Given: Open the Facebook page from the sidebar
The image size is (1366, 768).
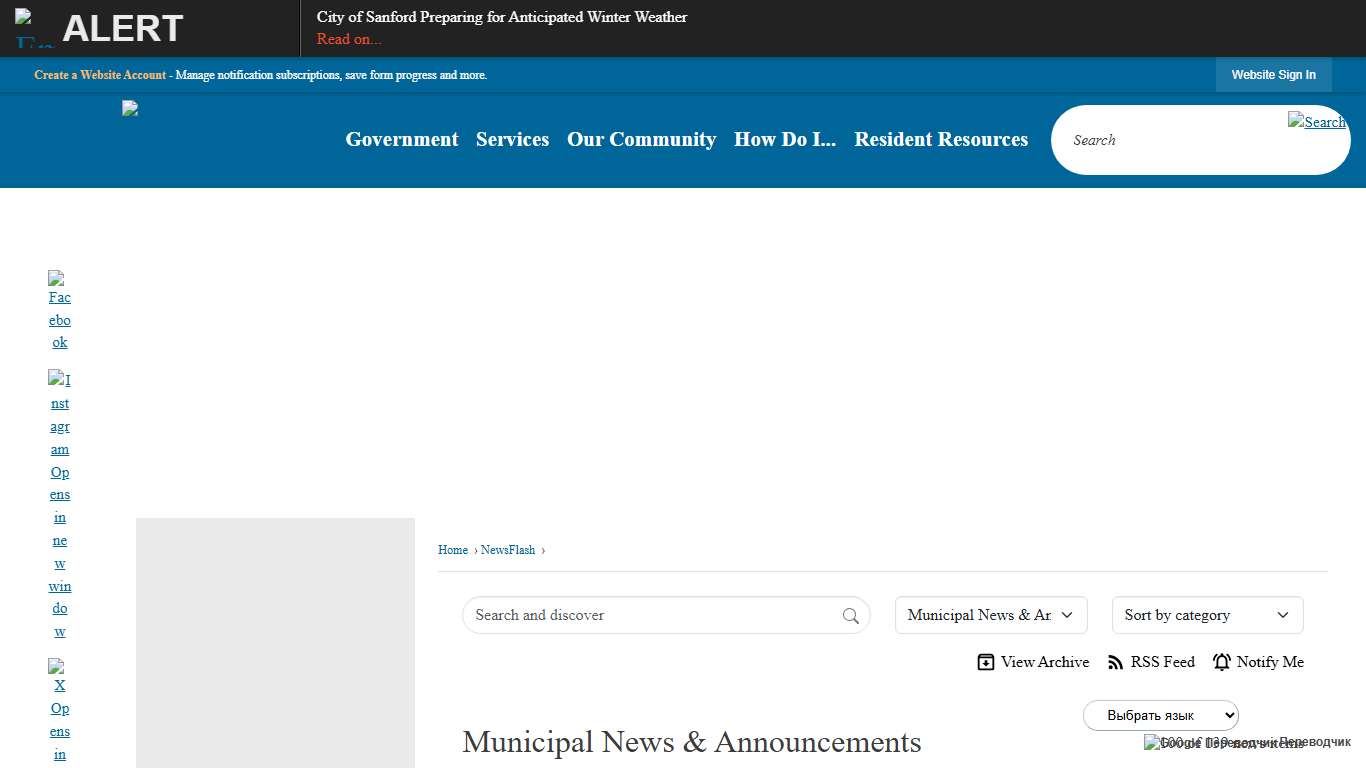Looking at the screenshot, I should (x=59, y=309).
